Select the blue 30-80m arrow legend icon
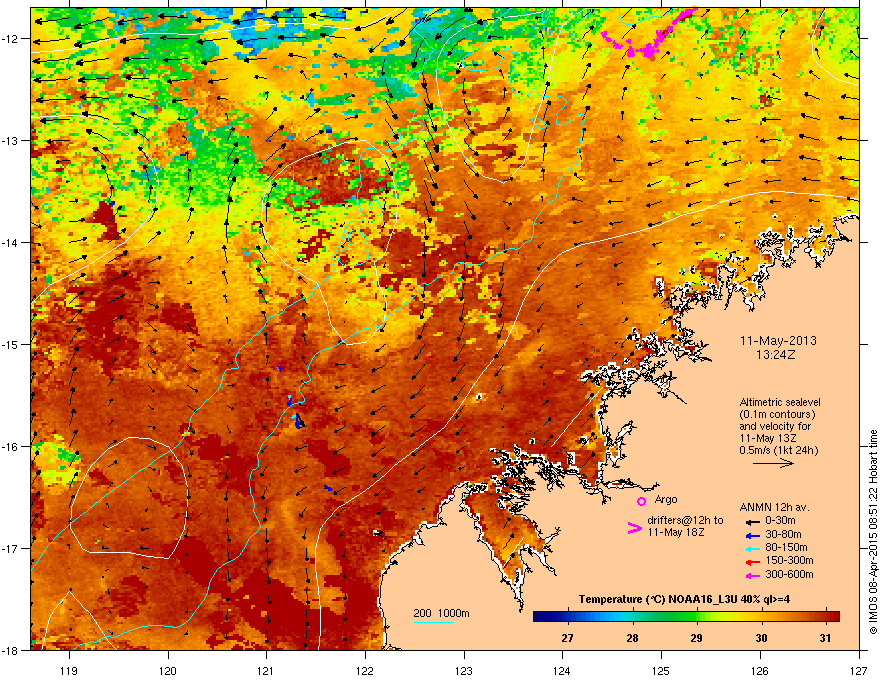The image size is (880, 680). pos(752,535)
